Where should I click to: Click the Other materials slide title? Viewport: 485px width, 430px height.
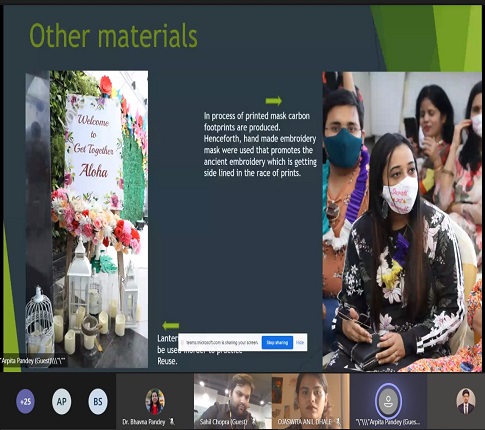114,35
